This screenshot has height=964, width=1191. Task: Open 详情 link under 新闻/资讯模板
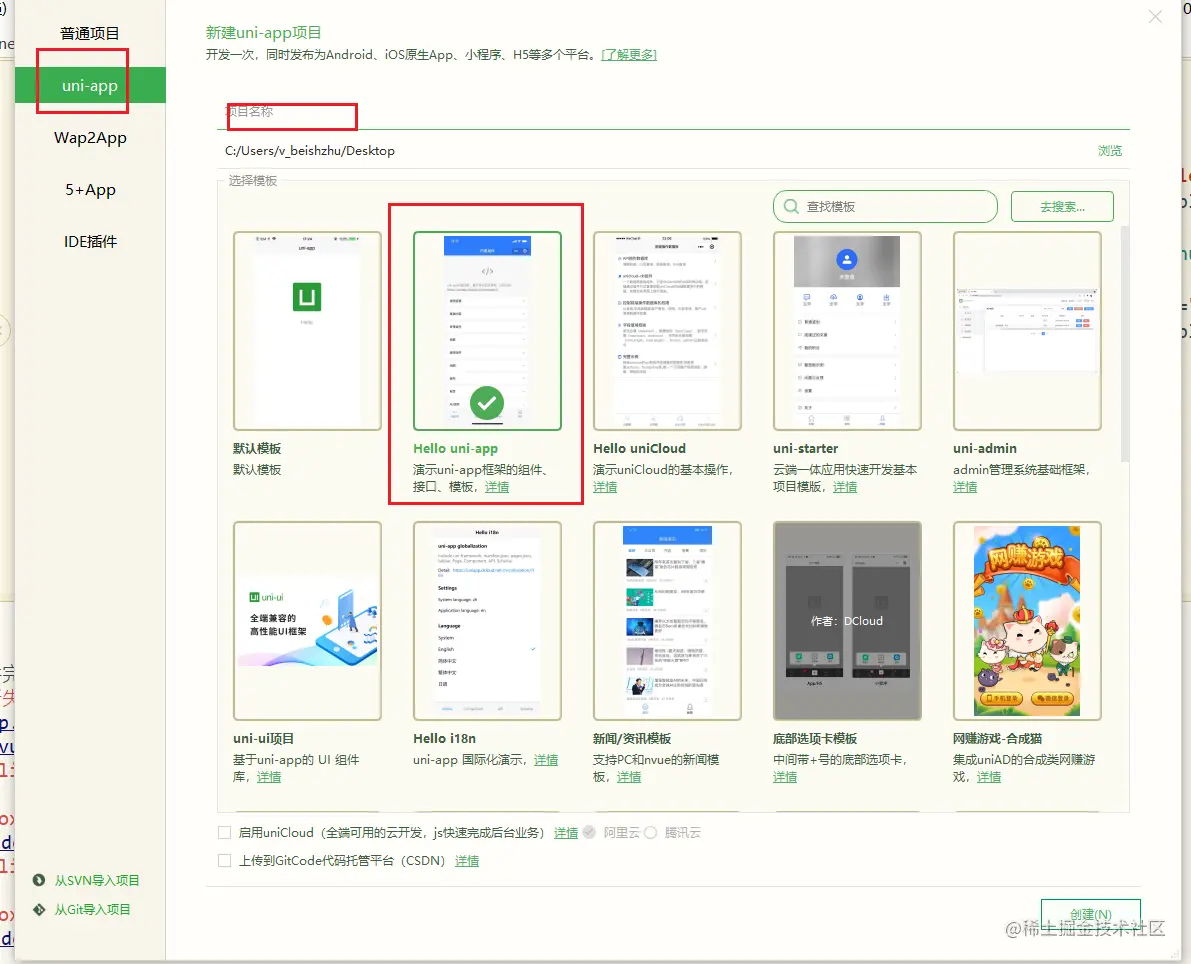pyautogui.click(x=628, y=777)
